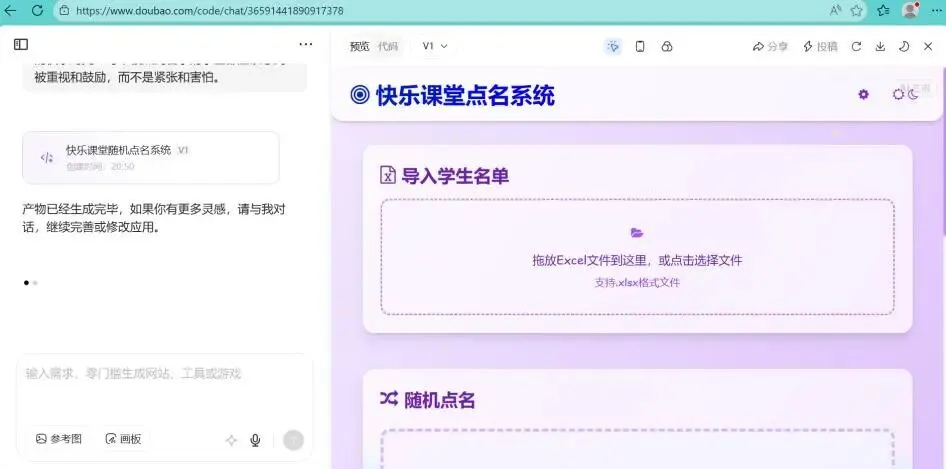This screenshot has width=946, height=469.
Task: Click the 快乐课堂点名系统 title
Action: (465, 95)
